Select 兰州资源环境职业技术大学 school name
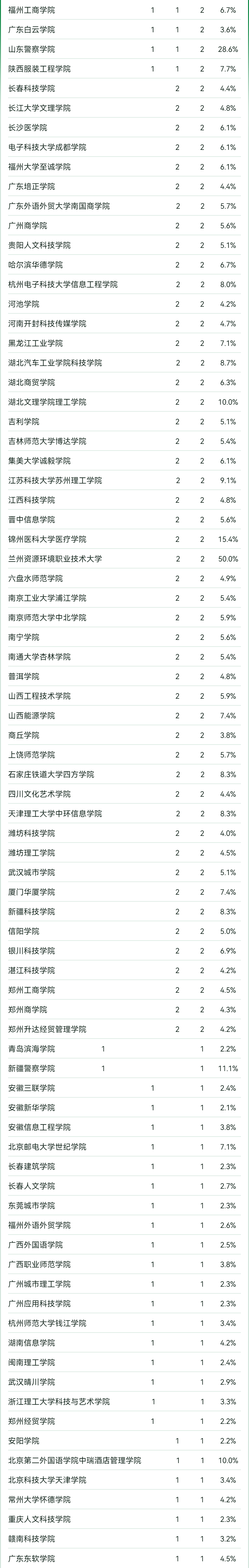 pyautogui.click(x=55, y=559)
